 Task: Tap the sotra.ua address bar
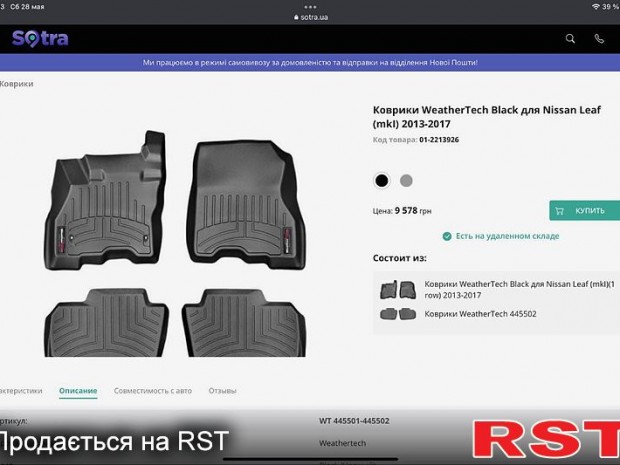[311, 17]
